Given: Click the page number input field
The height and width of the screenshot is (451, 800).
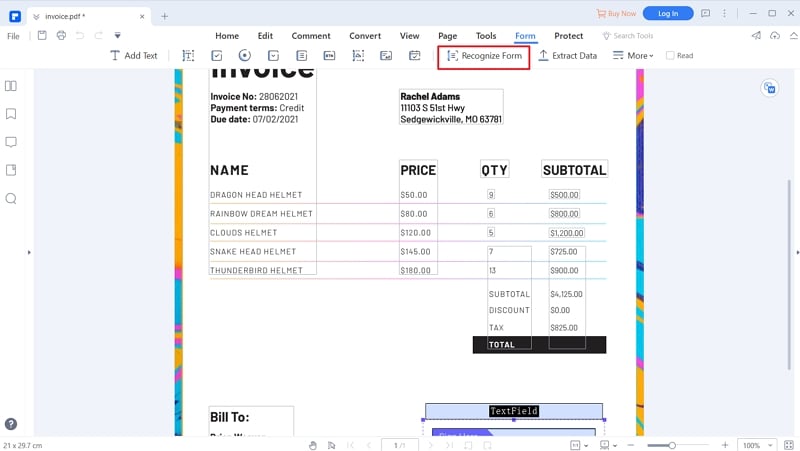Looking at the screenshot, I should [399, 445].
